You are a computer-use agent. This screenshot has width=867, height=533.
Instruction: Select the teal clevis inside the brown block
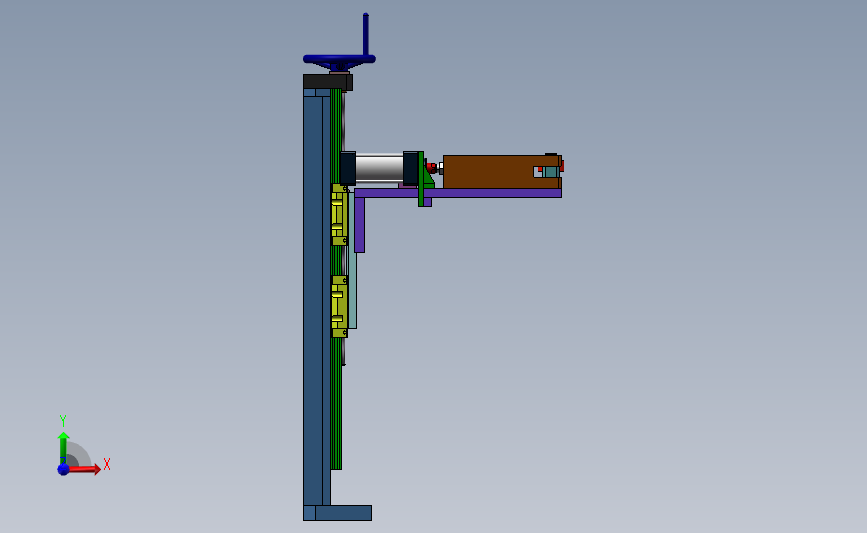click(x=550, y=172)
